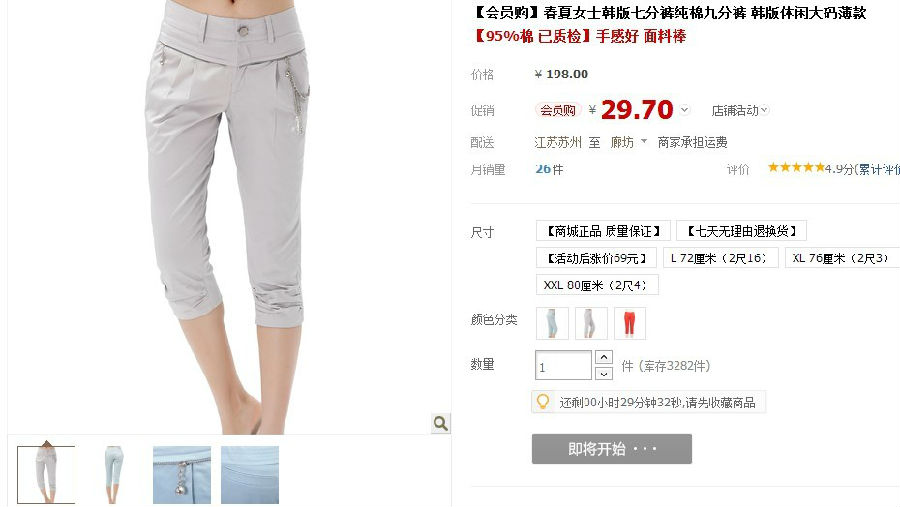Open the 廊坊 delivery destination dropdown
Viewport: 900px width, 507px height.
click(629, 142)
